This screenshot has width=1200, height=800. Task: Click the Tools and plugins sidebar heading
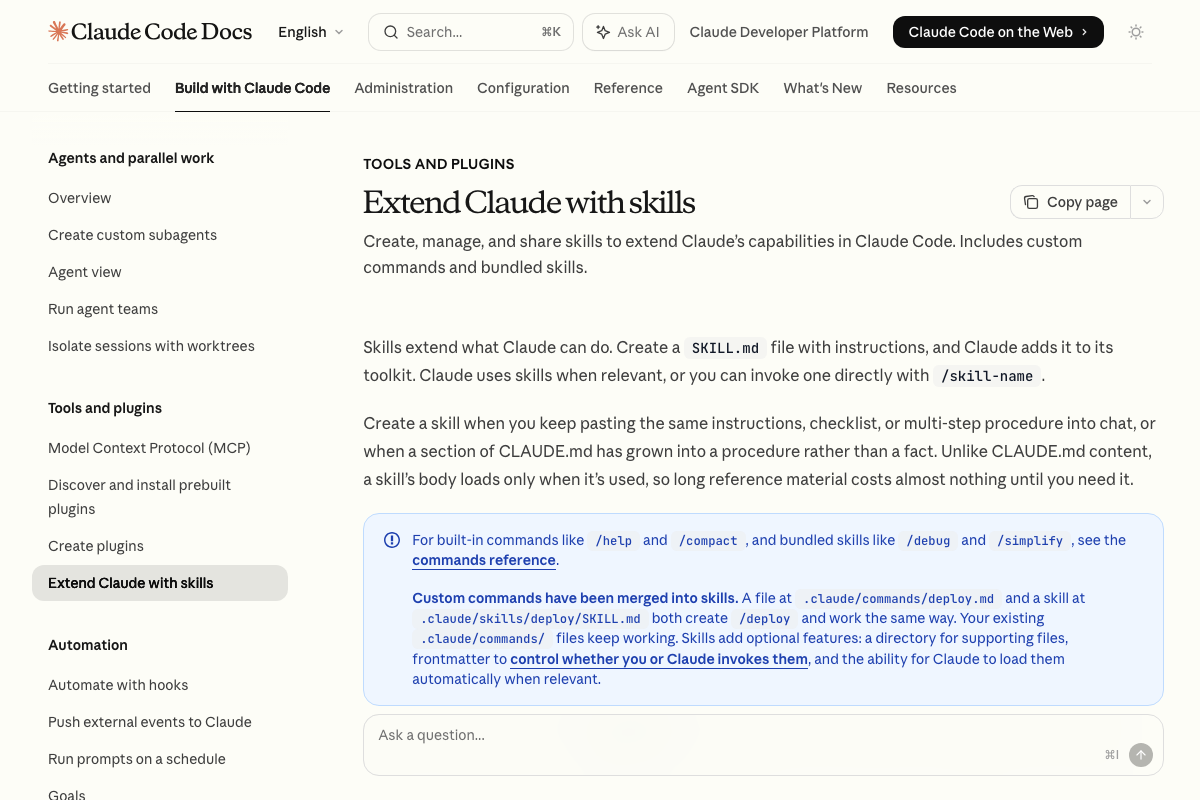tap(105, 408)
